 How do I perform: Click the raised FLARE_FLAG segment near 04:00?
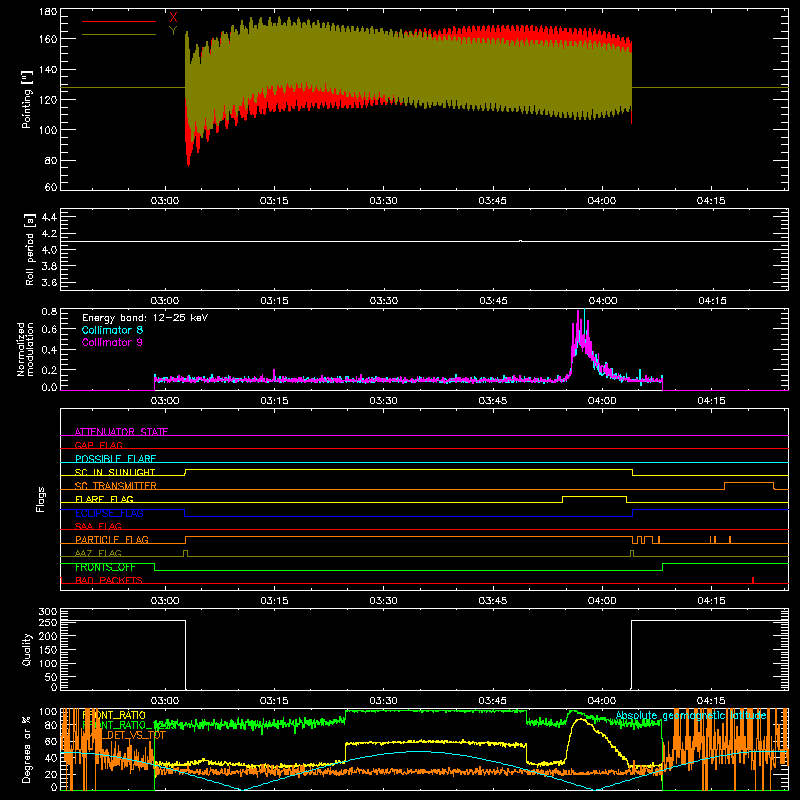click(x=594, y=496)
